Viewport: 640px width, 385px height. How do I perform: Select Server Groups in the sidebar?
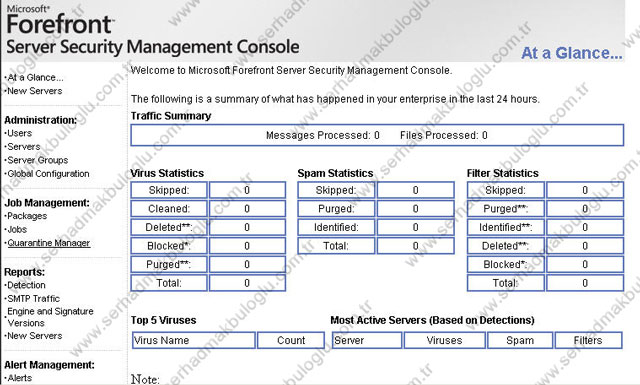[38, 160]
